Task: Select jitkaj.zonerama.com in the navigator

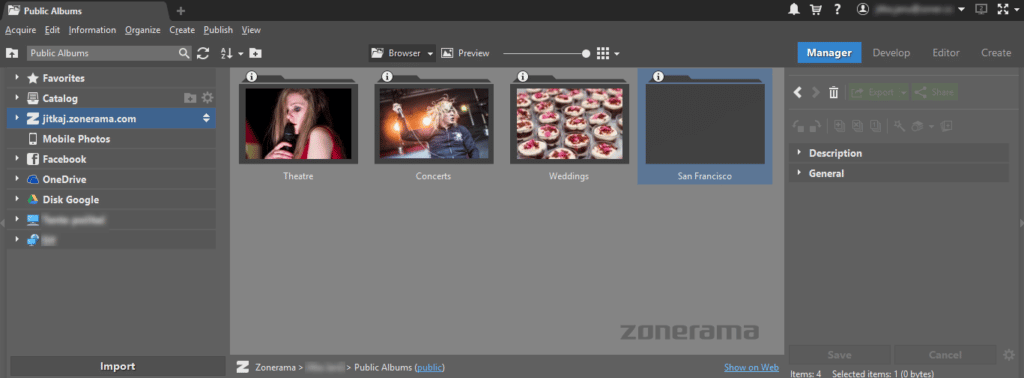Action: click(x=111, y=118)
